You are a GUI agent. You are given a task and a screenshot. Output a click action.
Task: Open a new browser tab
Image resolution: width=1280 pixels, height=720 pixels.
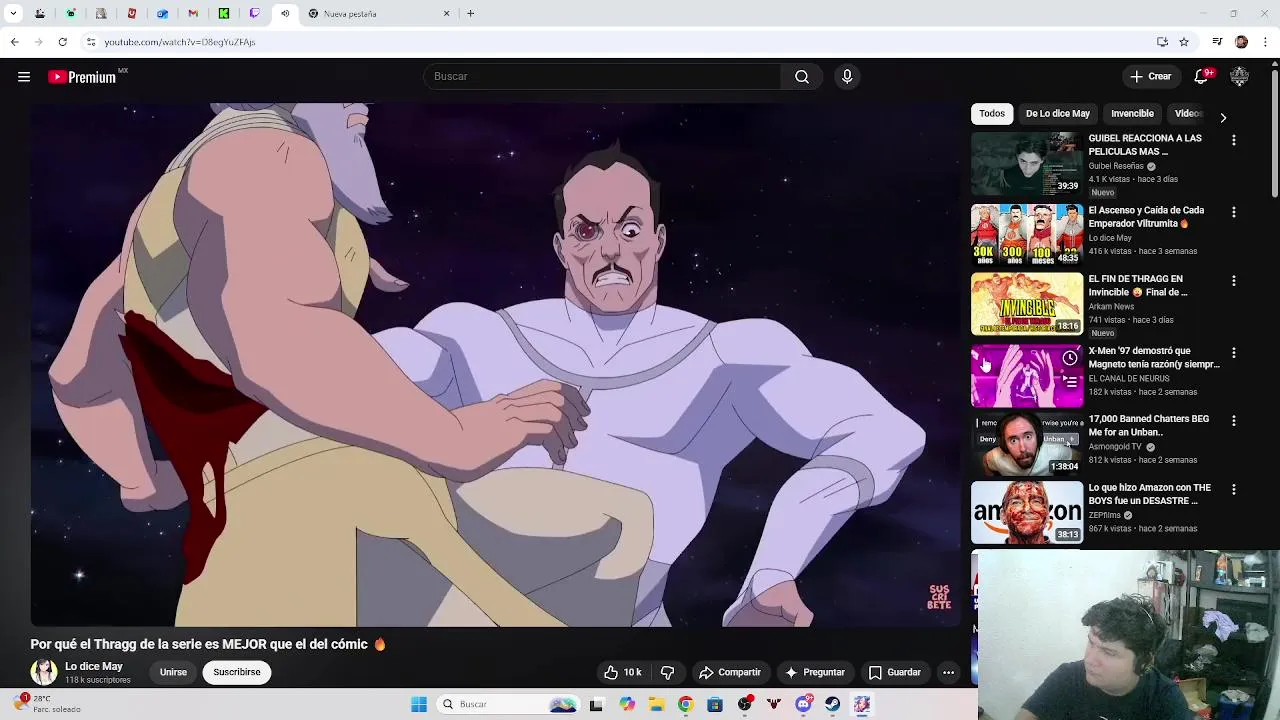pyautogui.click(x=470, y=14)
